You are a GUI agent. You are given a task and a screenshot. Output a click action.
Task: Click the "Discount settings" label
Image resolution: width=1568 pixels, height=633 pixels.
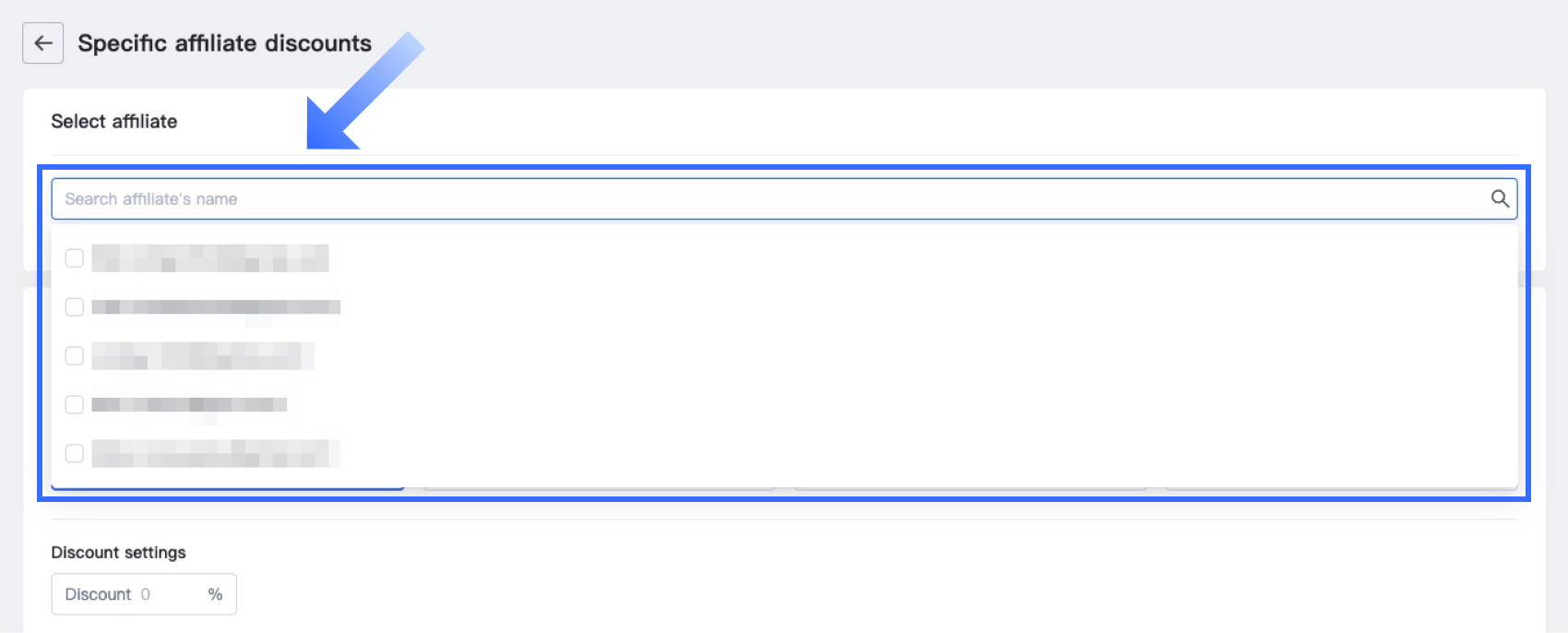[118, 553]
